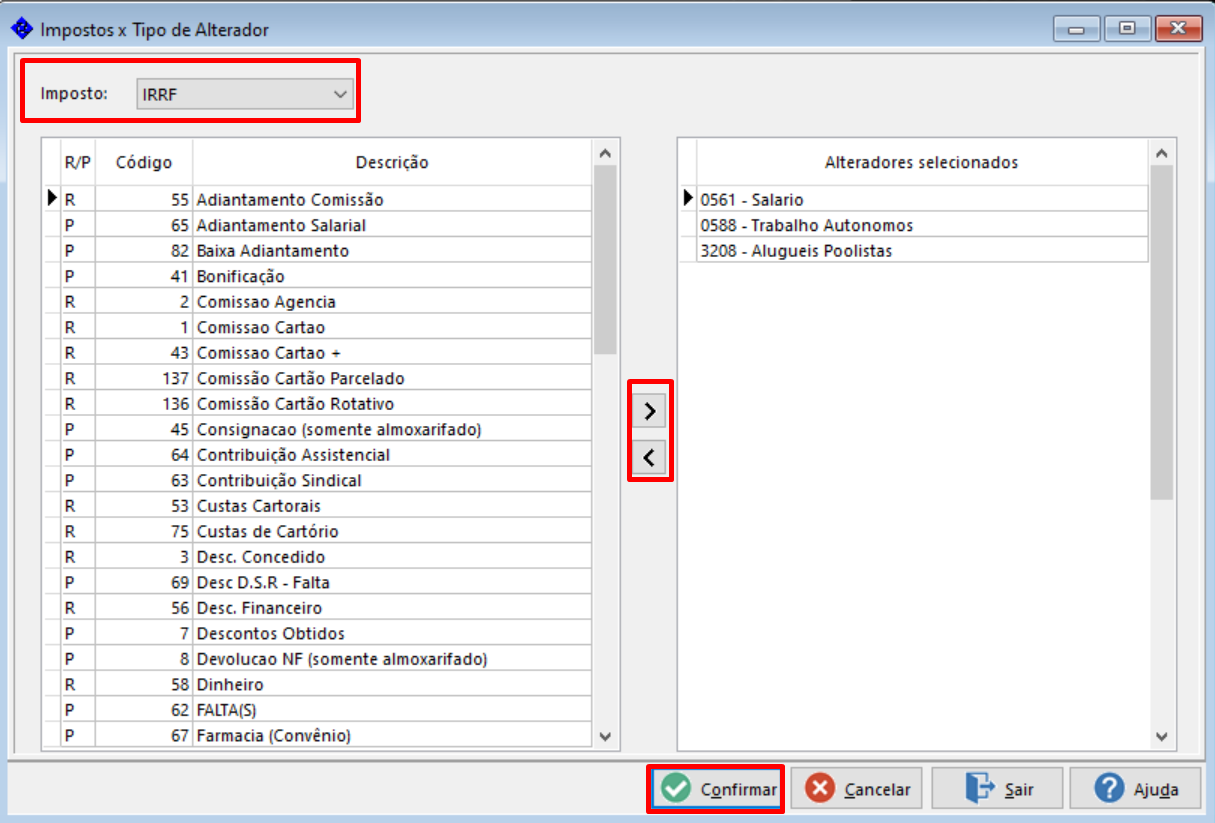
Task: Confirm the changes with the Confirmar button
Action: pos(717,789)
